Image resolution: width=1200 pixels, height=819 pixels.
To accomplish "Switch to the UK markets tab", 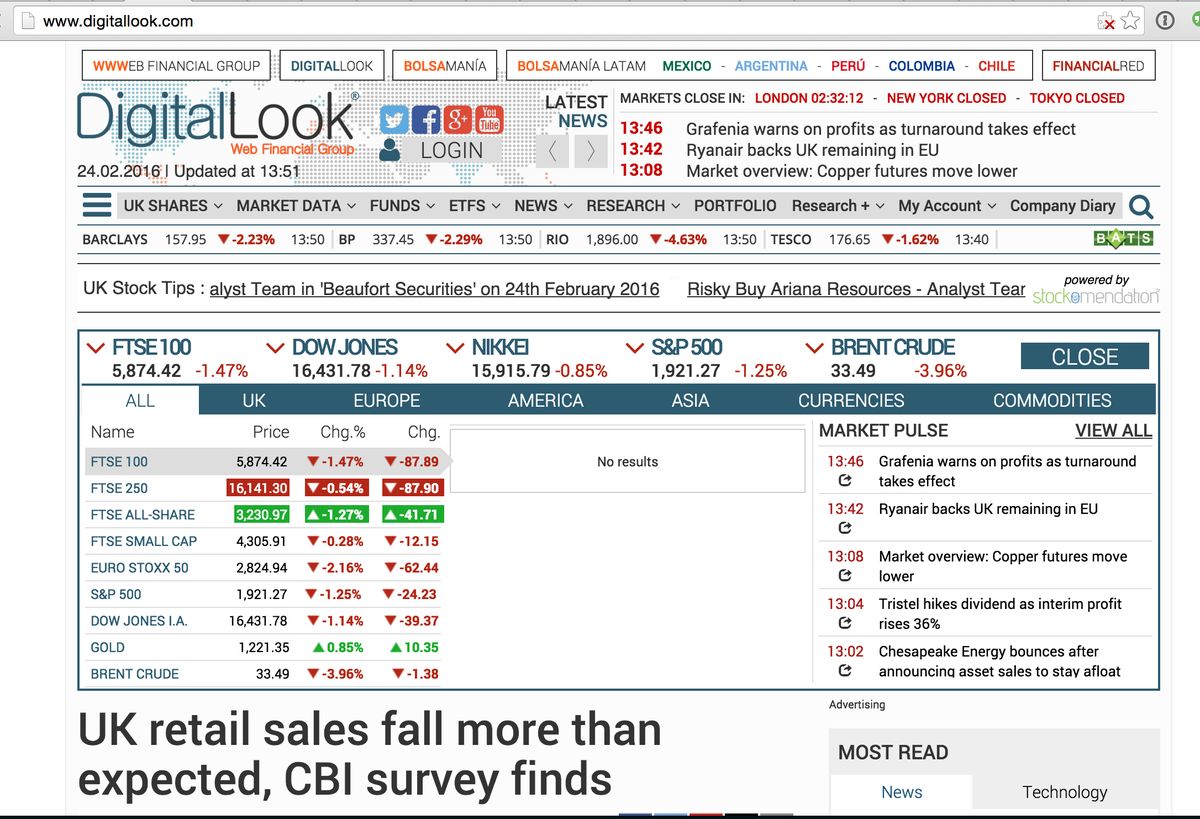I will tap(254, 400).
